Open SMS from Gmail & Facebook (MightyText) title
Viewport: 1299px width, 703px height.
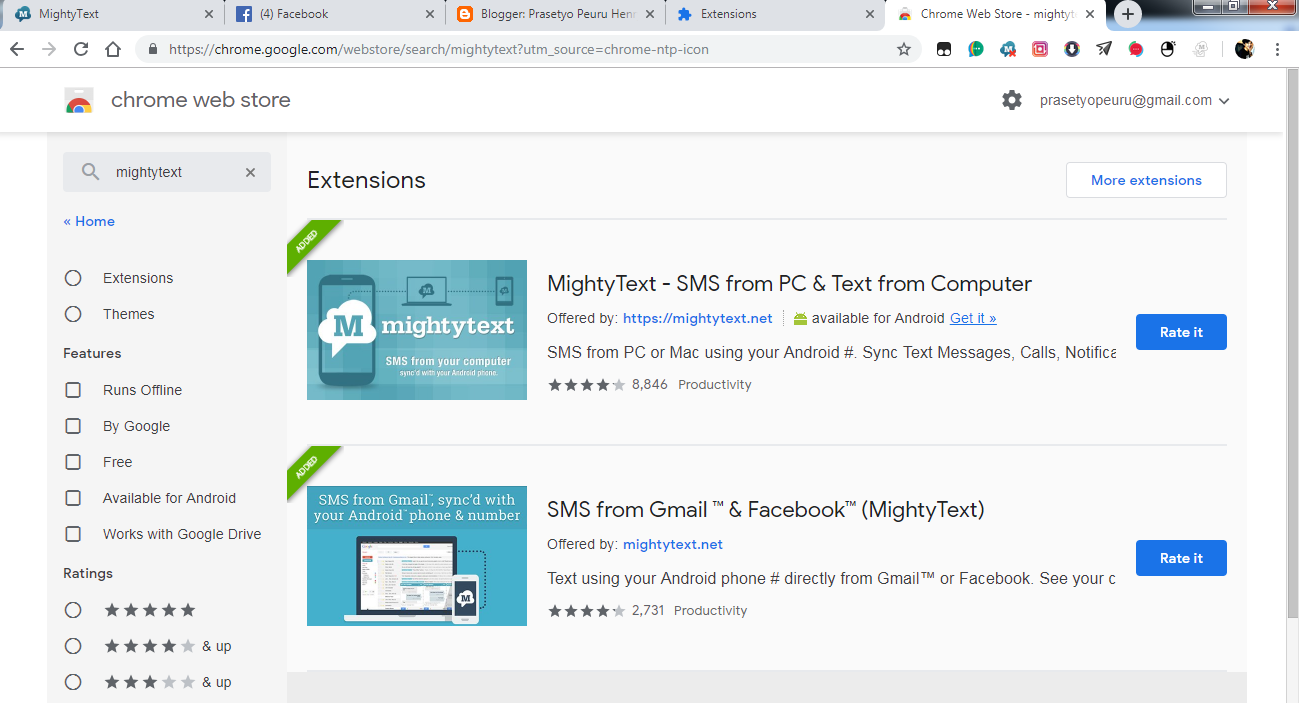[x=766, y=509]
